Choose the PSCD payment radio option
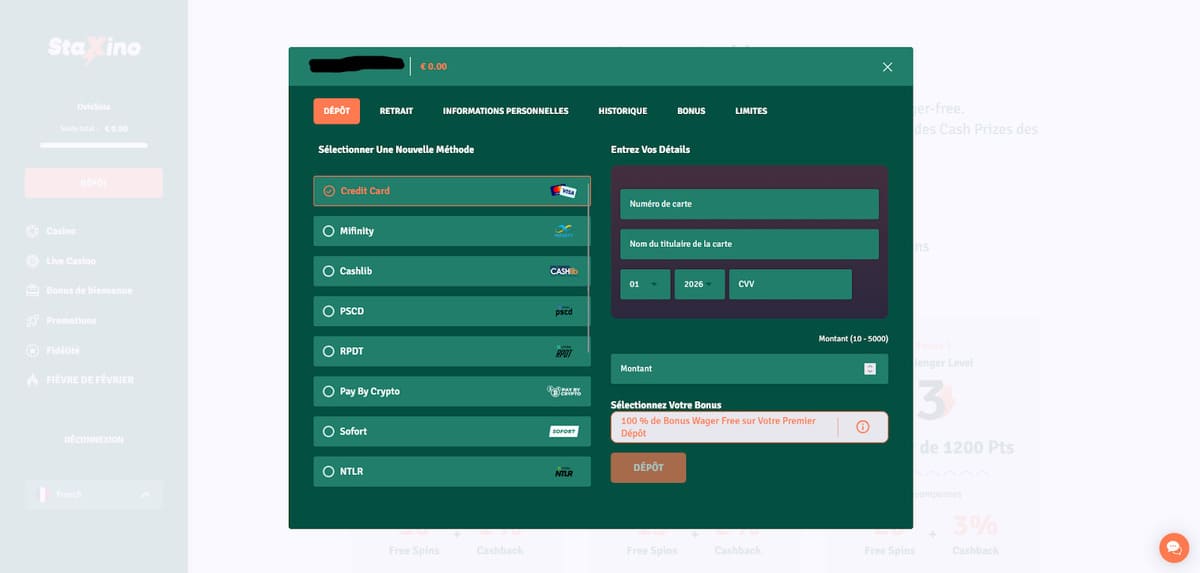Image resolution: width=1200 pixels, height=573 pixels. pyautogui.click(x=328, y=311)
